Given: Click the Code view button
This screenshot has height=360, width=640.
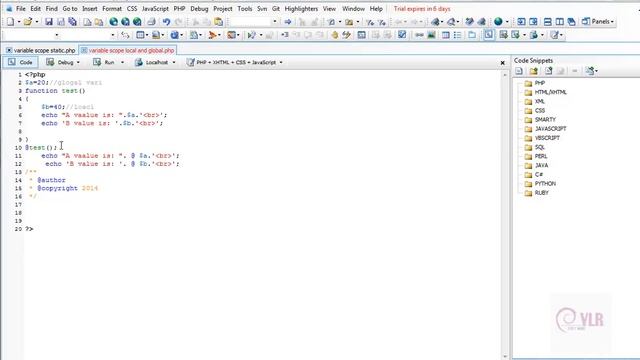Looking at the screenshot, I should coord(20,62).
